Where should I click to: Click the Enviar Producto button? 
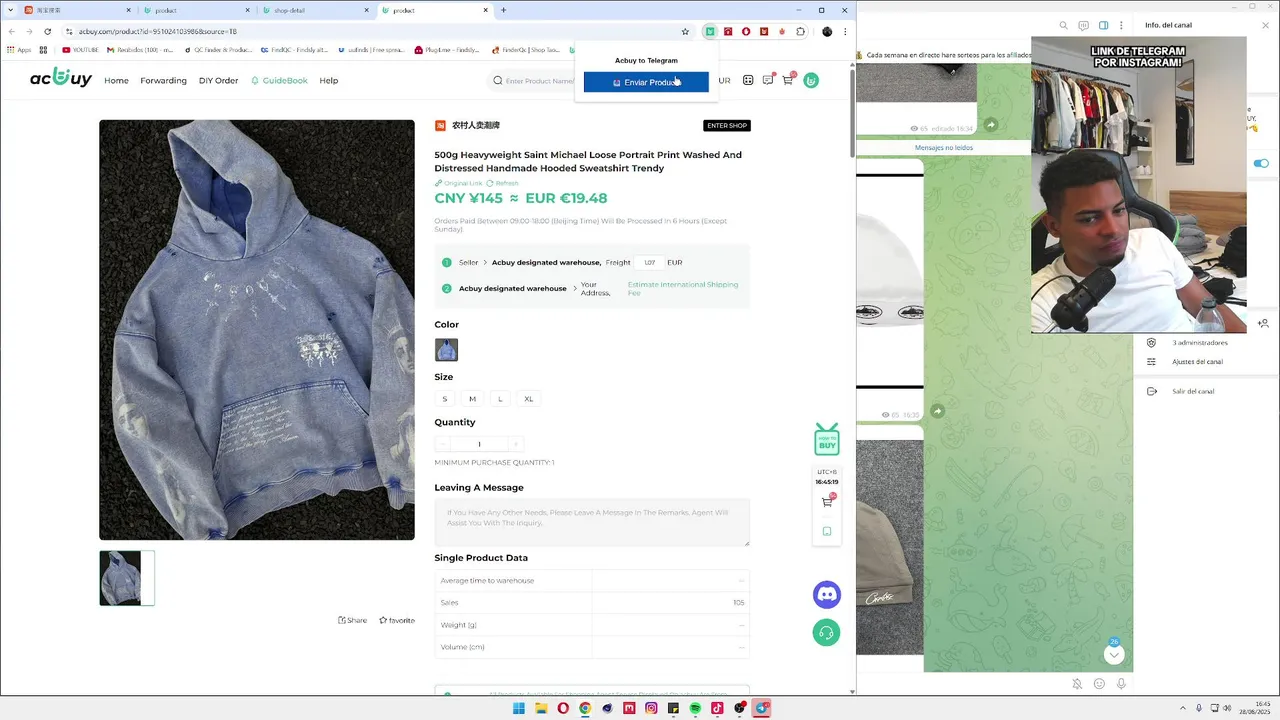point(646,82)
